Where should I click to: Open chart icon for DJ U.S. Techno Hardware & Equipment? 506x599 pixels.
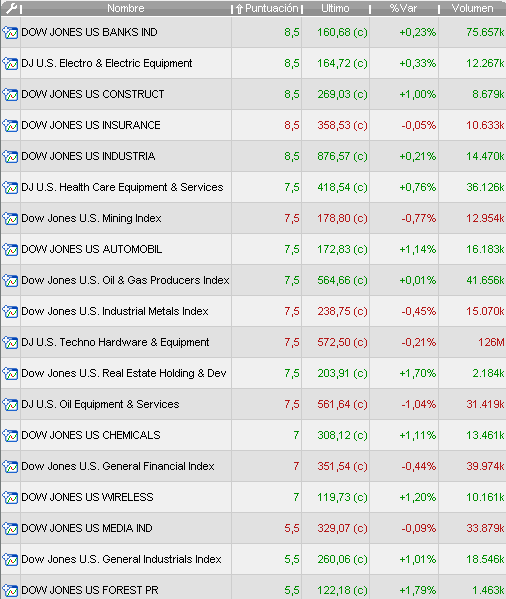pos(10,342)
